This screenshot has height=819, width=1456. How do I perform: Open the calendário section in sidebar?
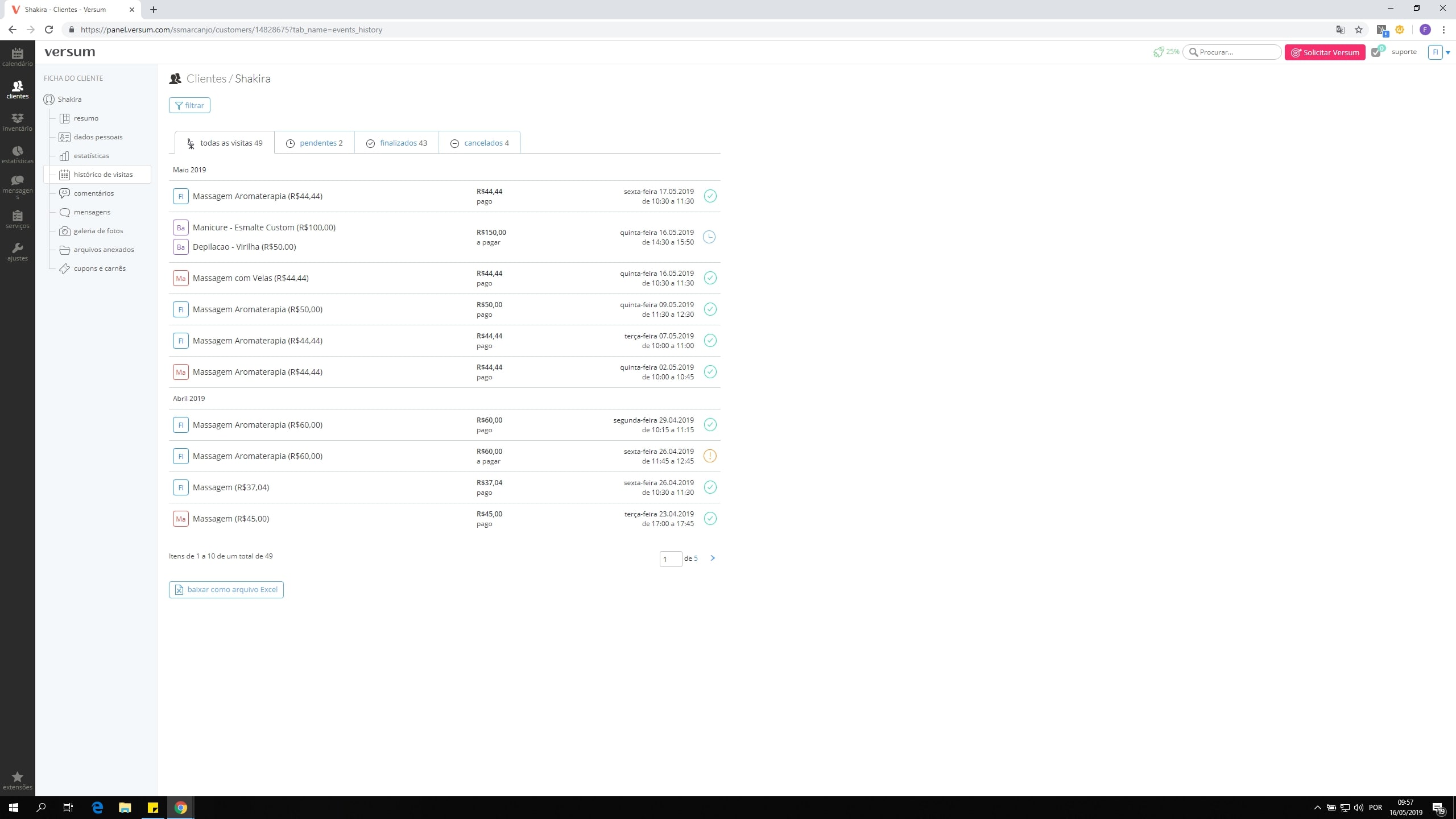(x=17, y=56)
